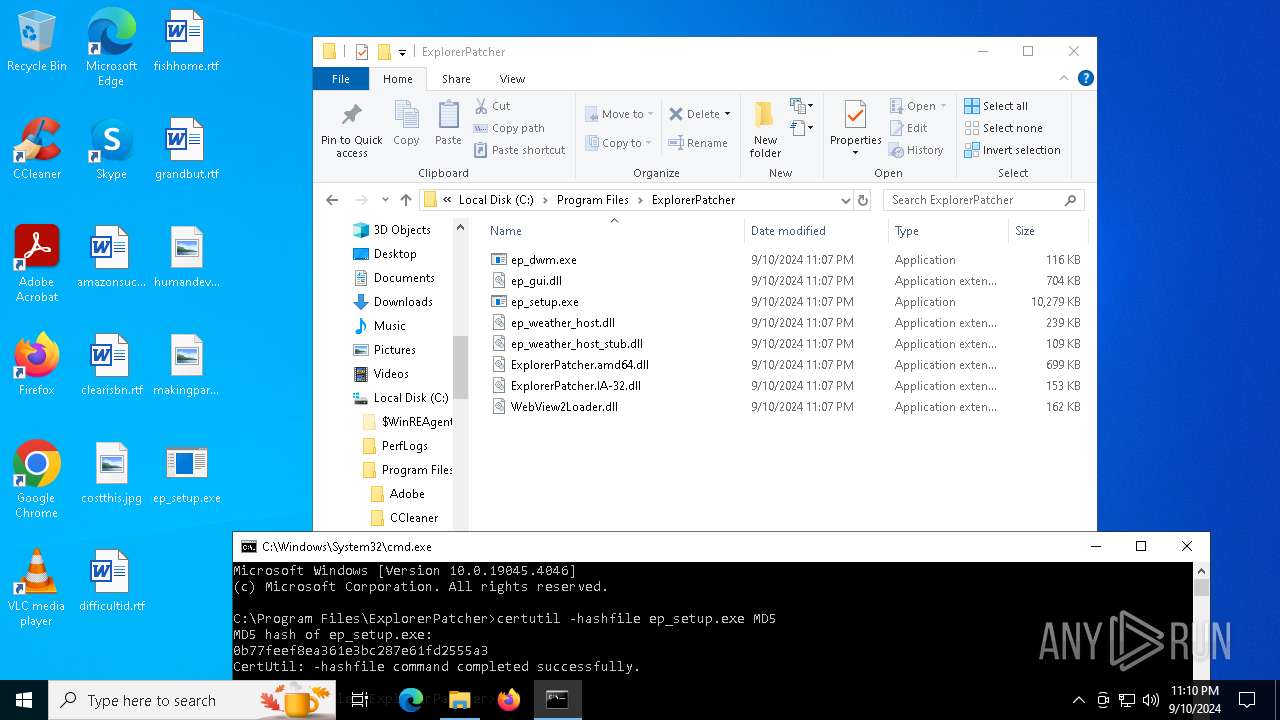Viewport: 1280px width, 720px height.
Task: Go back in Explorer navigation
Action: click(x=333, y=200)
